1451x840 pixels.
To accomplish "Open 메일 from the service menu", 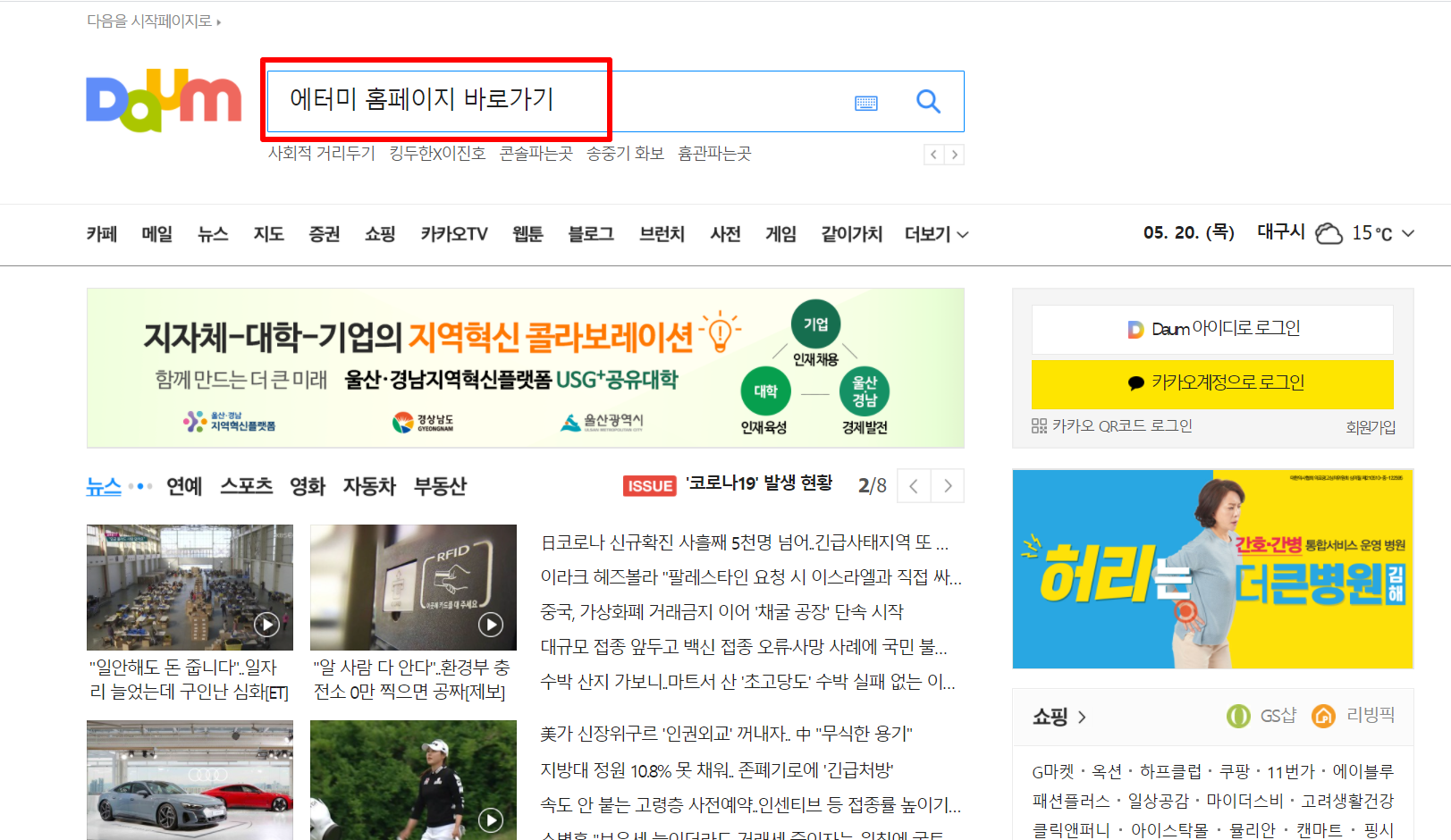I will pyautogui.click(x=157, y=234).
